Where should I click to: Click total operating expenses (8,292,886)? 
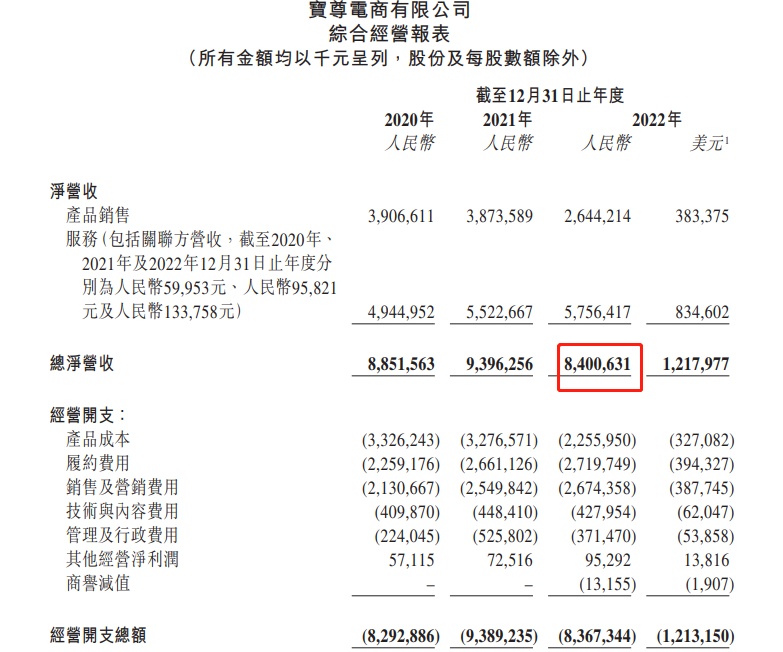pos(401,636)
